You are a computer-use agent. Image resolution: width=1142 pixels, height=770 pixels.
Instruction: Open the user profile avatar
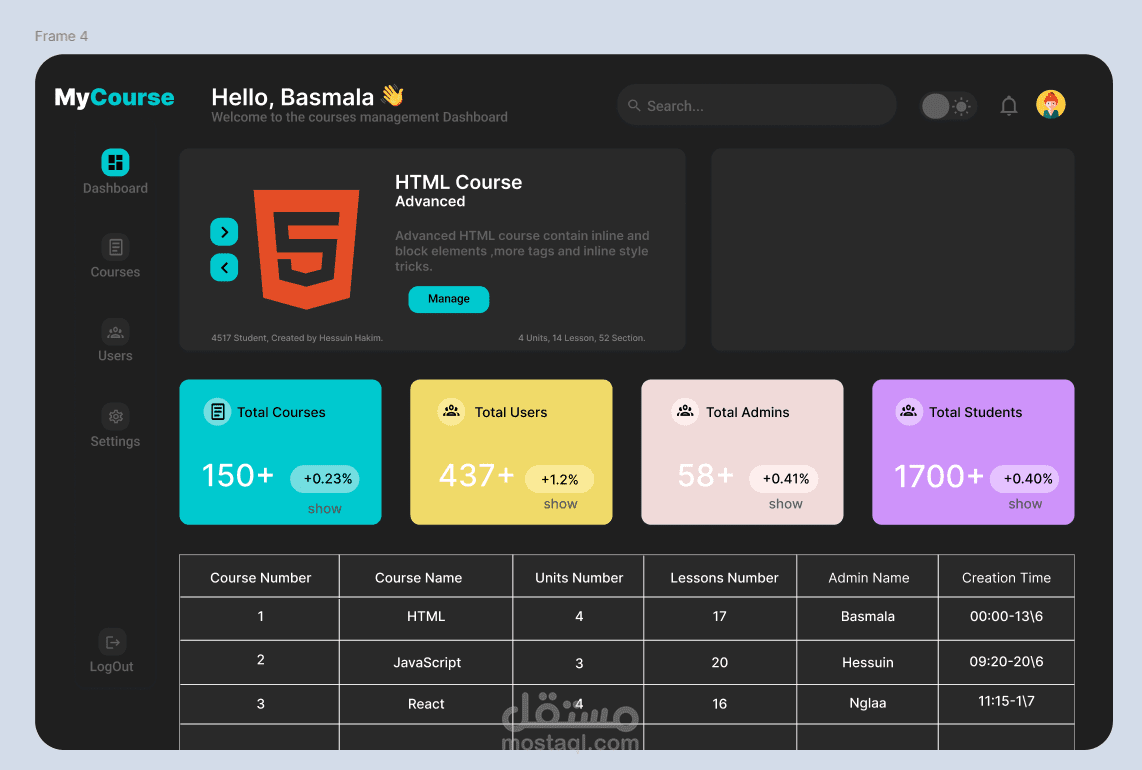[x=1051, y=105]
